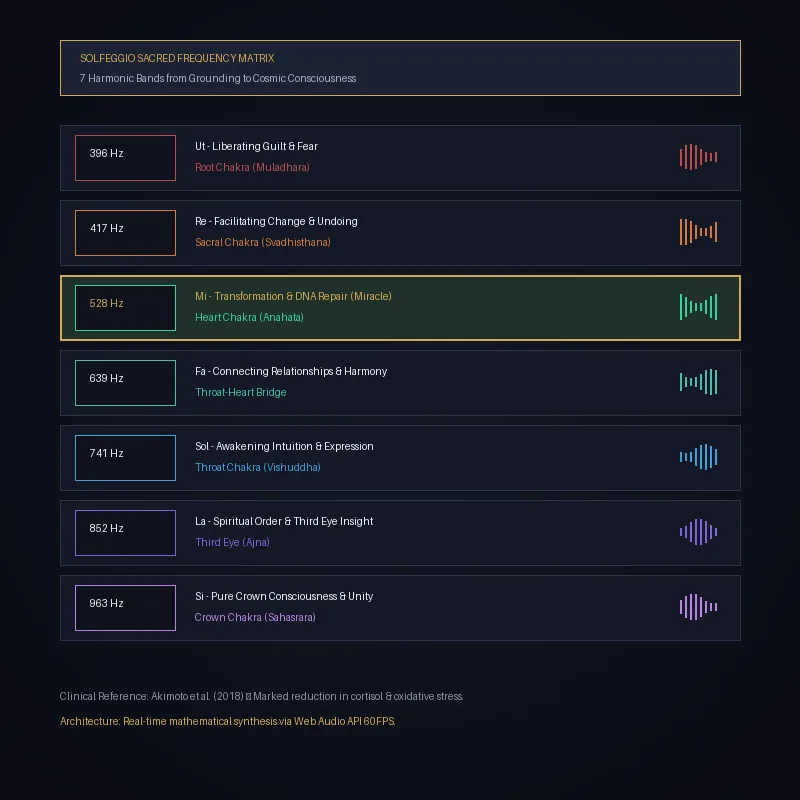The height and width of the screenshot is (800, 800).
Task: Click Crown Chakra (Sahasrara) label
Action: (255, 617)
